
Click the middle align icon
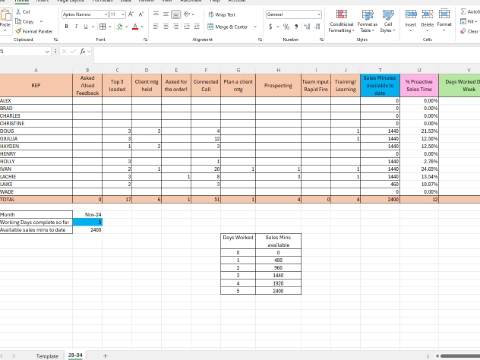[166, 14]
